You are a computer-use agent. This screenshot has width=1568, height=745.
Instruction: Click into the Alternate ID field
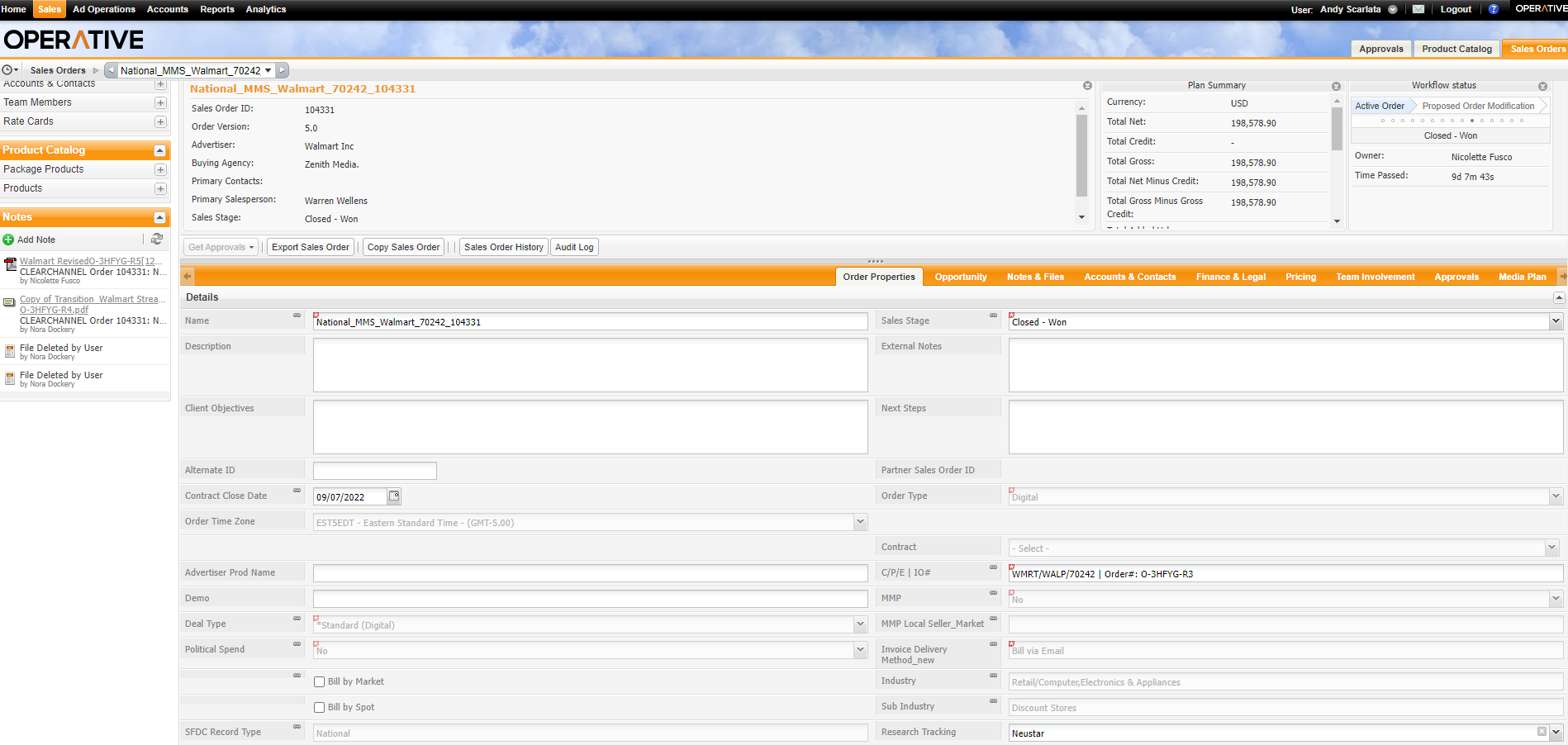[x=374, y=471]
